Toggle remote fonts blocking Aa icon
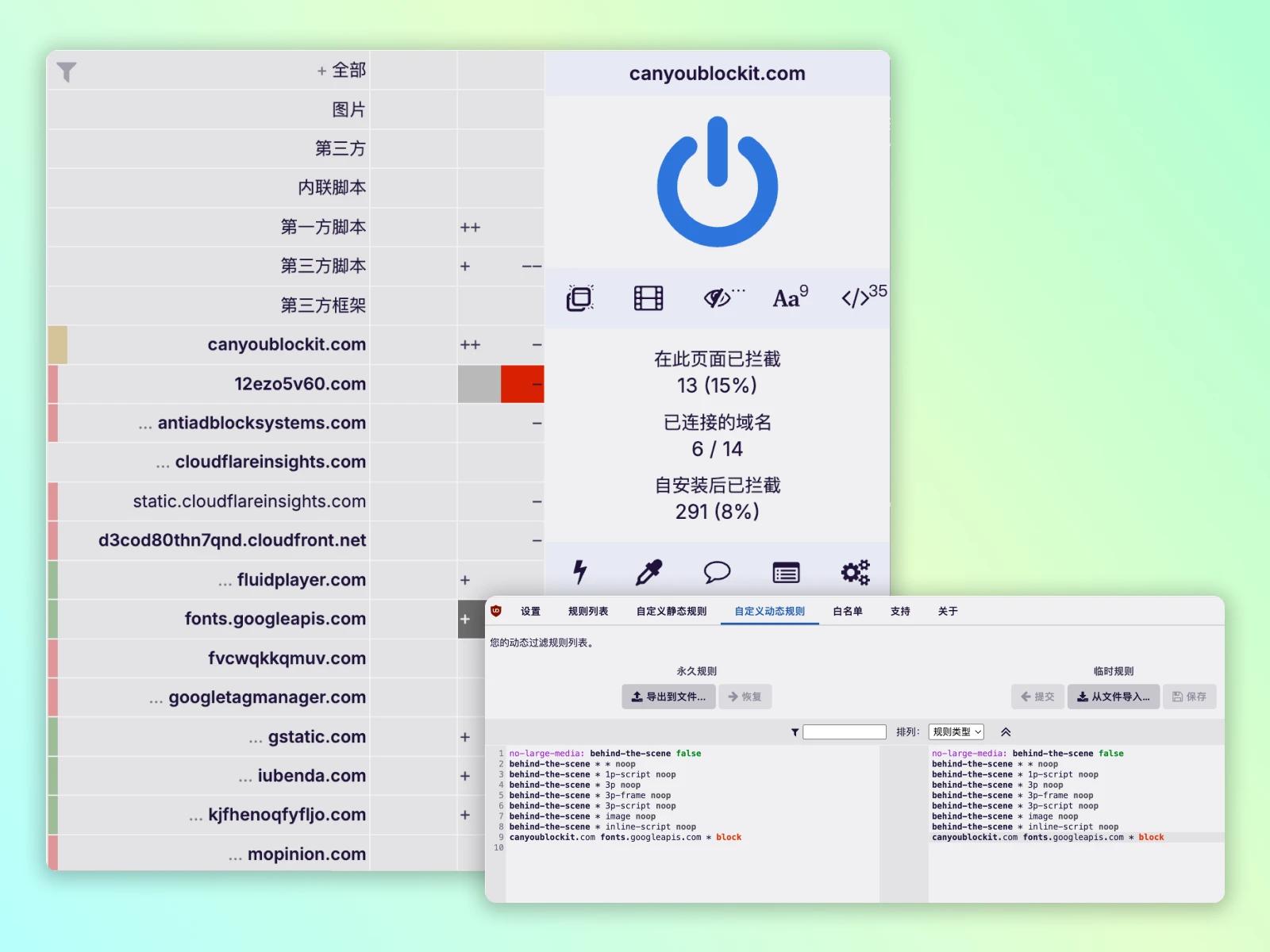Viewport: 1270px width, 952px height. pos(791,297)
